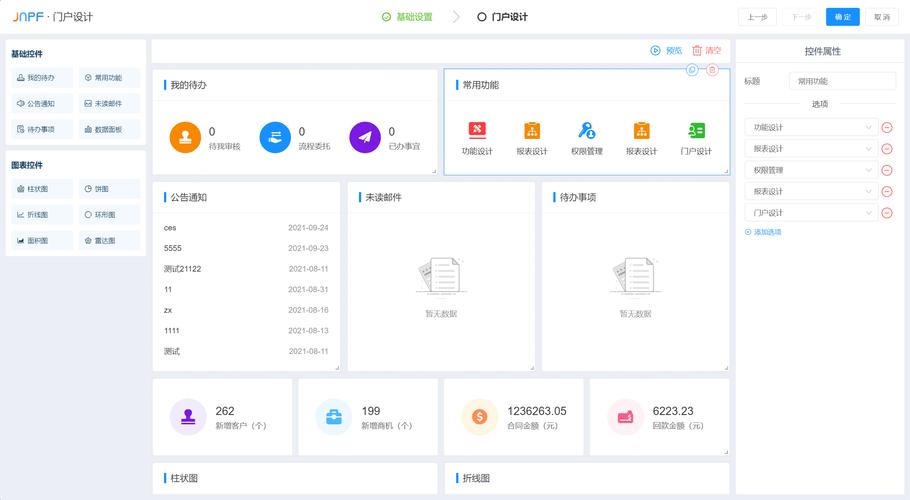Screen dimensions: 910x500
Task: Copy the selected 常用功能 widget
Action: [692, 69]
